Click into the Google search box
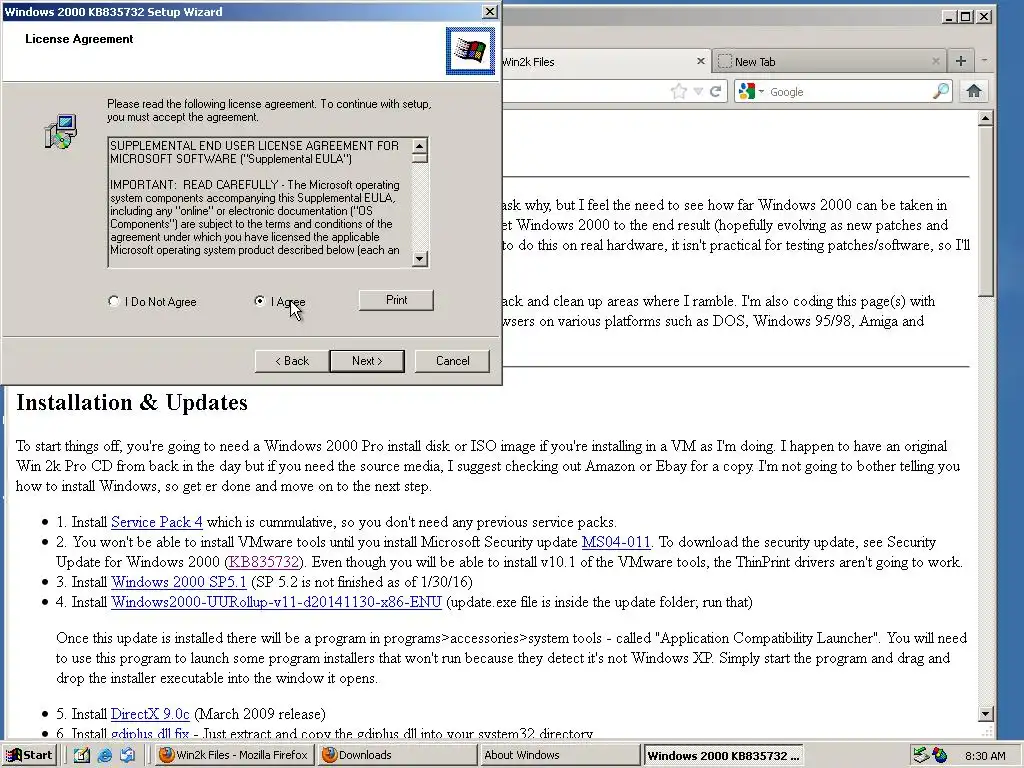Viewport: 1024px width, 768px height. (849, 92)
